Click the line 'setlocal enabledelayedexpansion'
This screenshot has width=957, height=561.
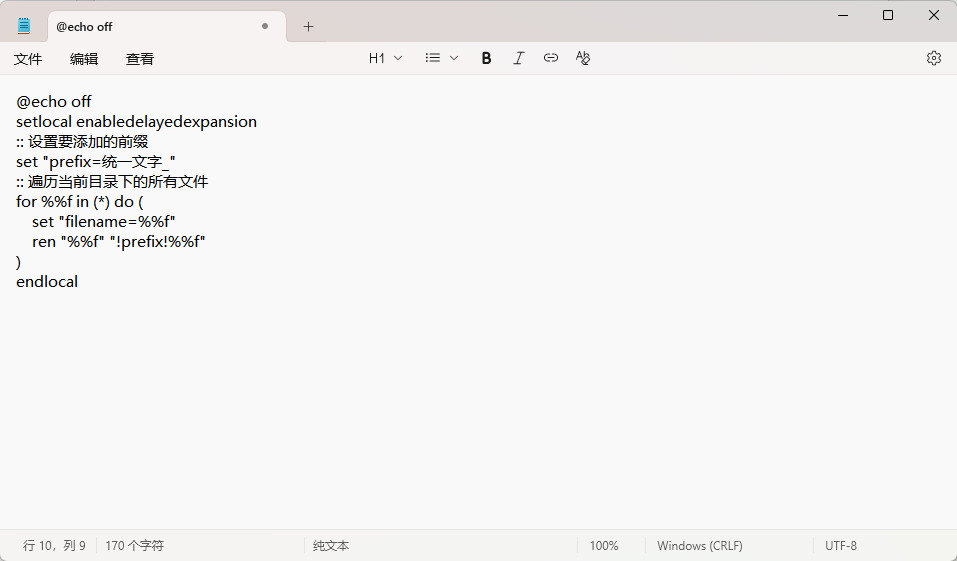coord(137,121)
